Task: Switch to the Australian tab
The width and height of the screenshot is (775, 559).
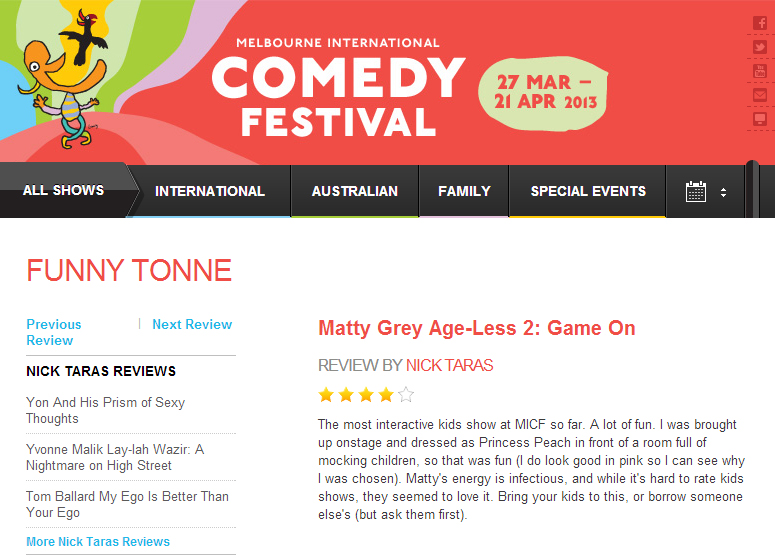Action: (354, 191)
